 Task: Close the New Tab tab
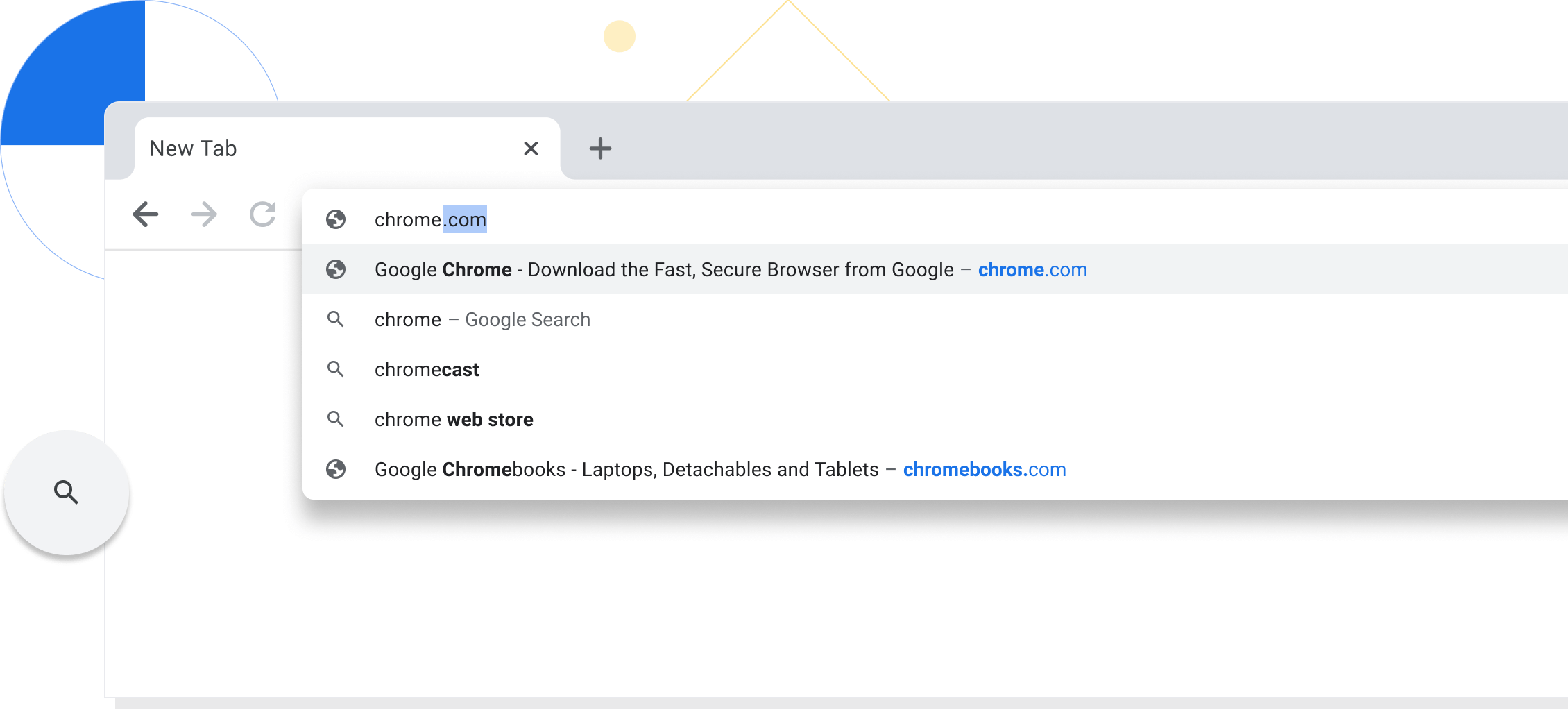tap(531, 148)
